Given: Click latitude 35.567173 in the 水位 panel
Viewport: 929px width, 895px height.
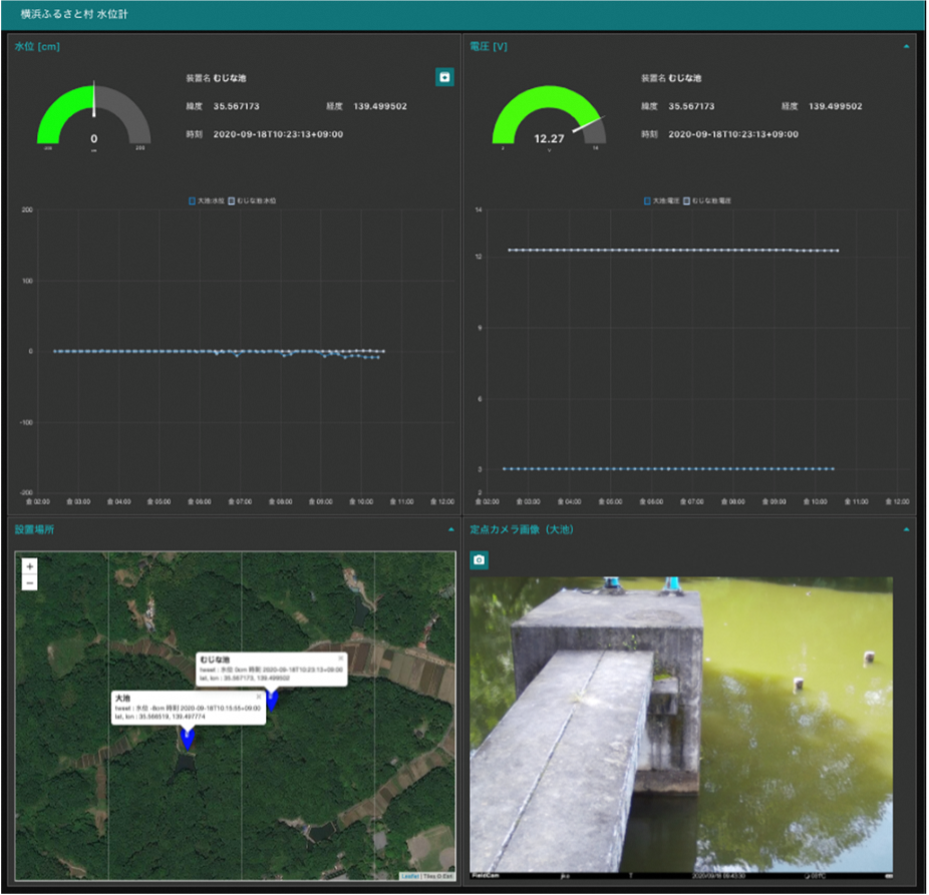Looking at the screenshot, I should pos(236,107).
